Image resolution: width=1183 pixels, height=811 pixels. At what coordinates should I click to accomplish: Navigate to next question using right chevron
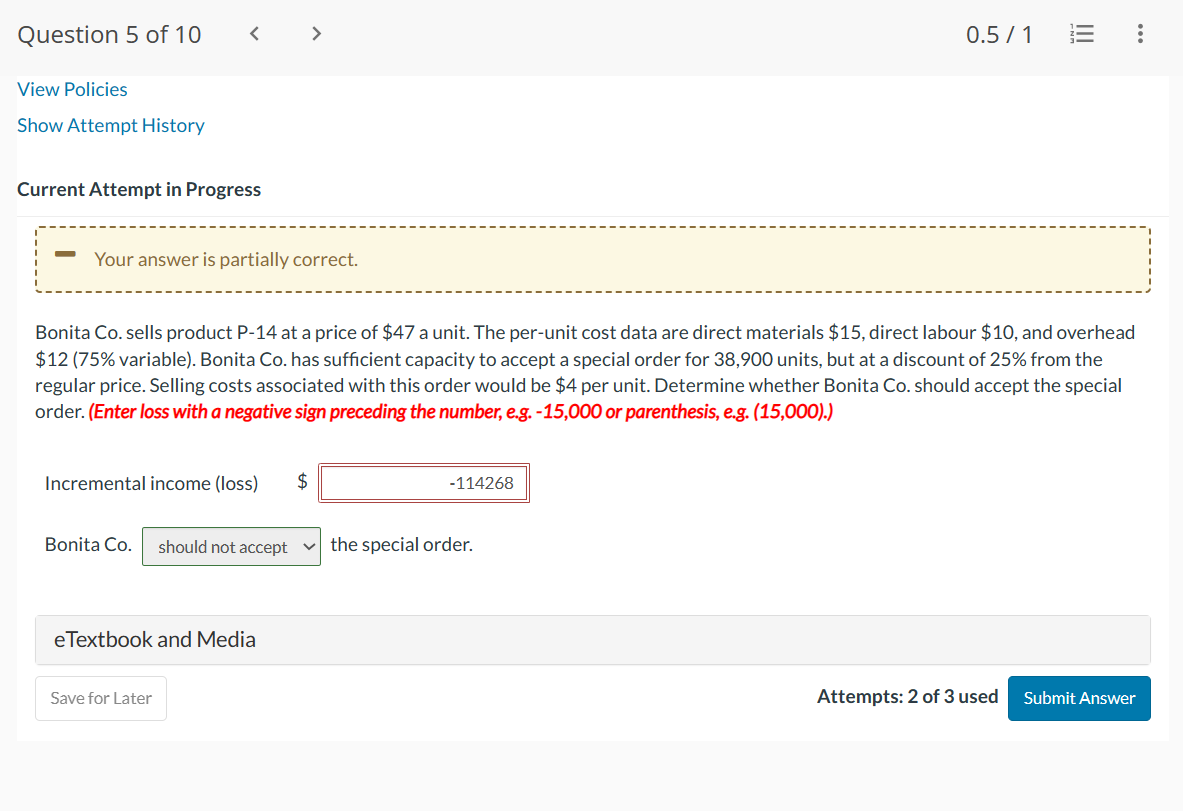(315, 33)
